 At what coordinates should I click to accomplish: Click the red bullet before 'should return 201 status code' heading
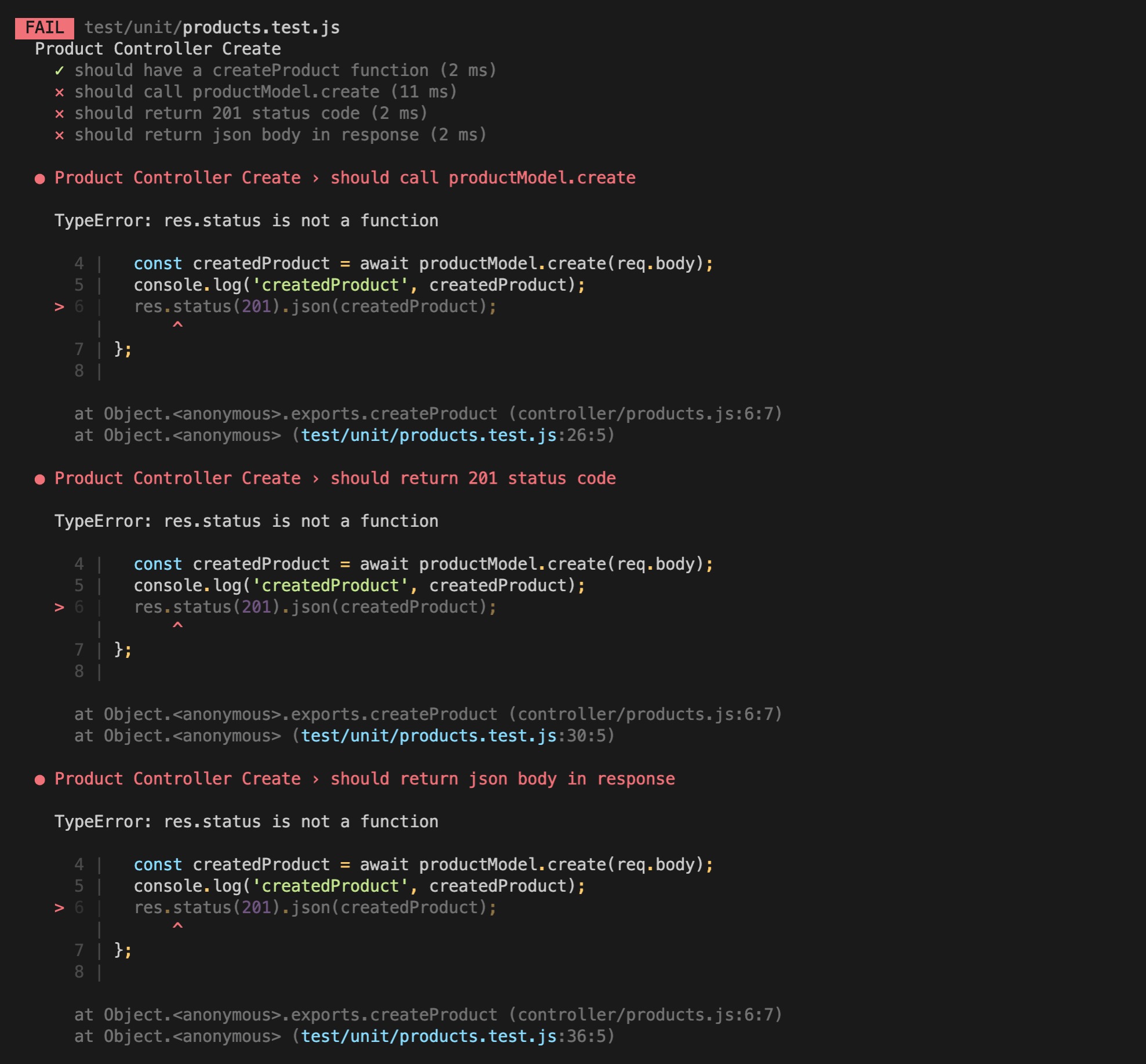pos(39,479)
